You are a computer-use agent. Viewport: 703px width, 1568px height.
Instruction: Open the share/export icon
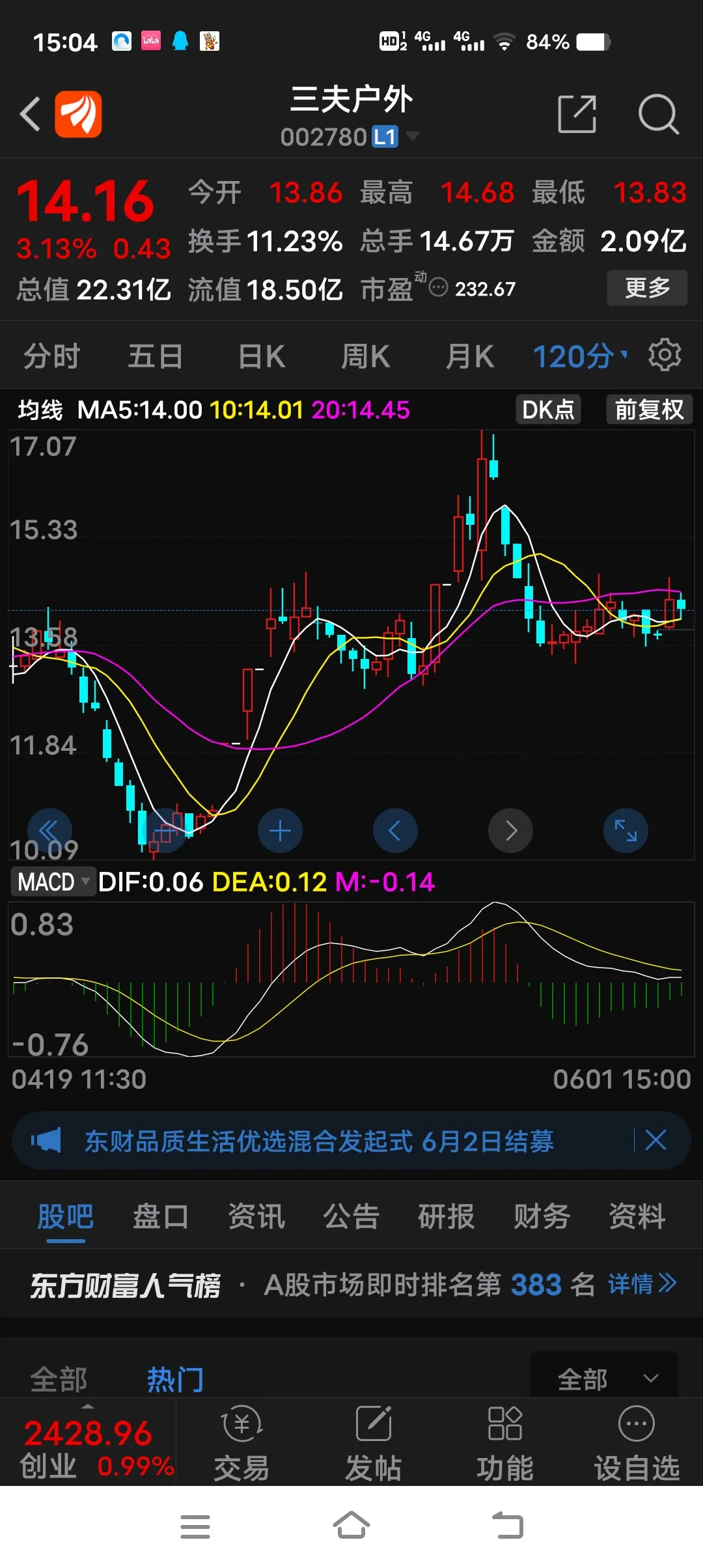tap(577, 114)
